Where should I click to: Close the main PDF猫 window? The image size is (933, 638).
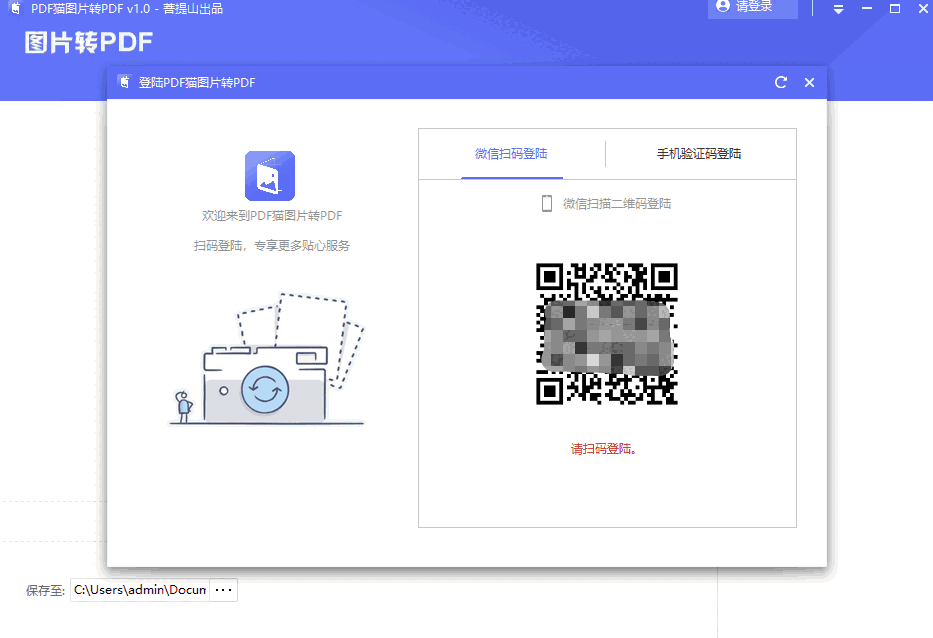click(921, 9)
